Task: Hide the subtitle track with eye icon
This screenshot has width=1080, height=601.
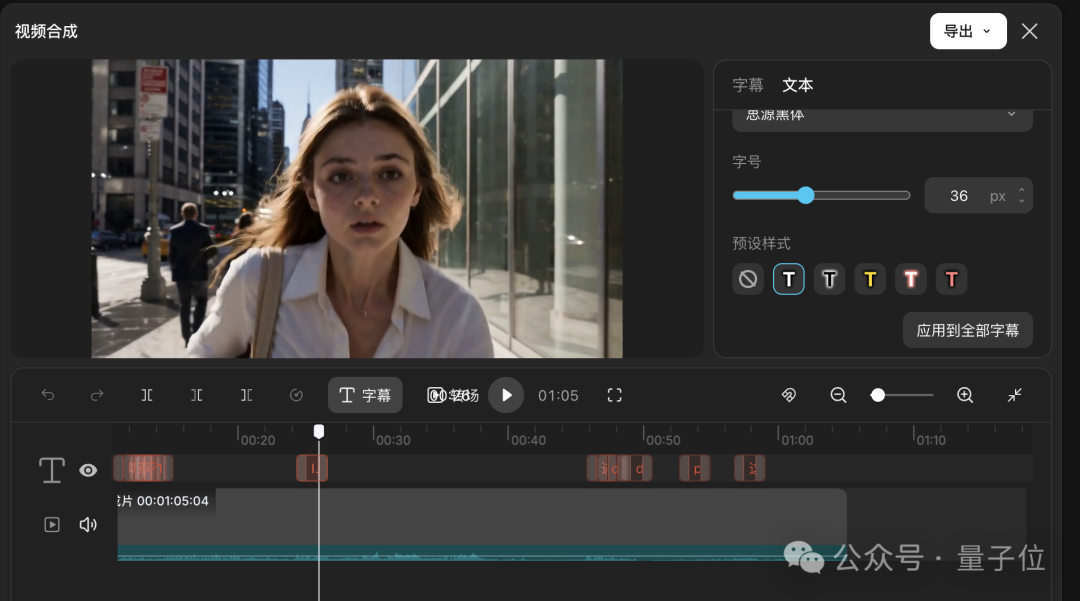Action: pyautogui.click(x=88, y=470)
